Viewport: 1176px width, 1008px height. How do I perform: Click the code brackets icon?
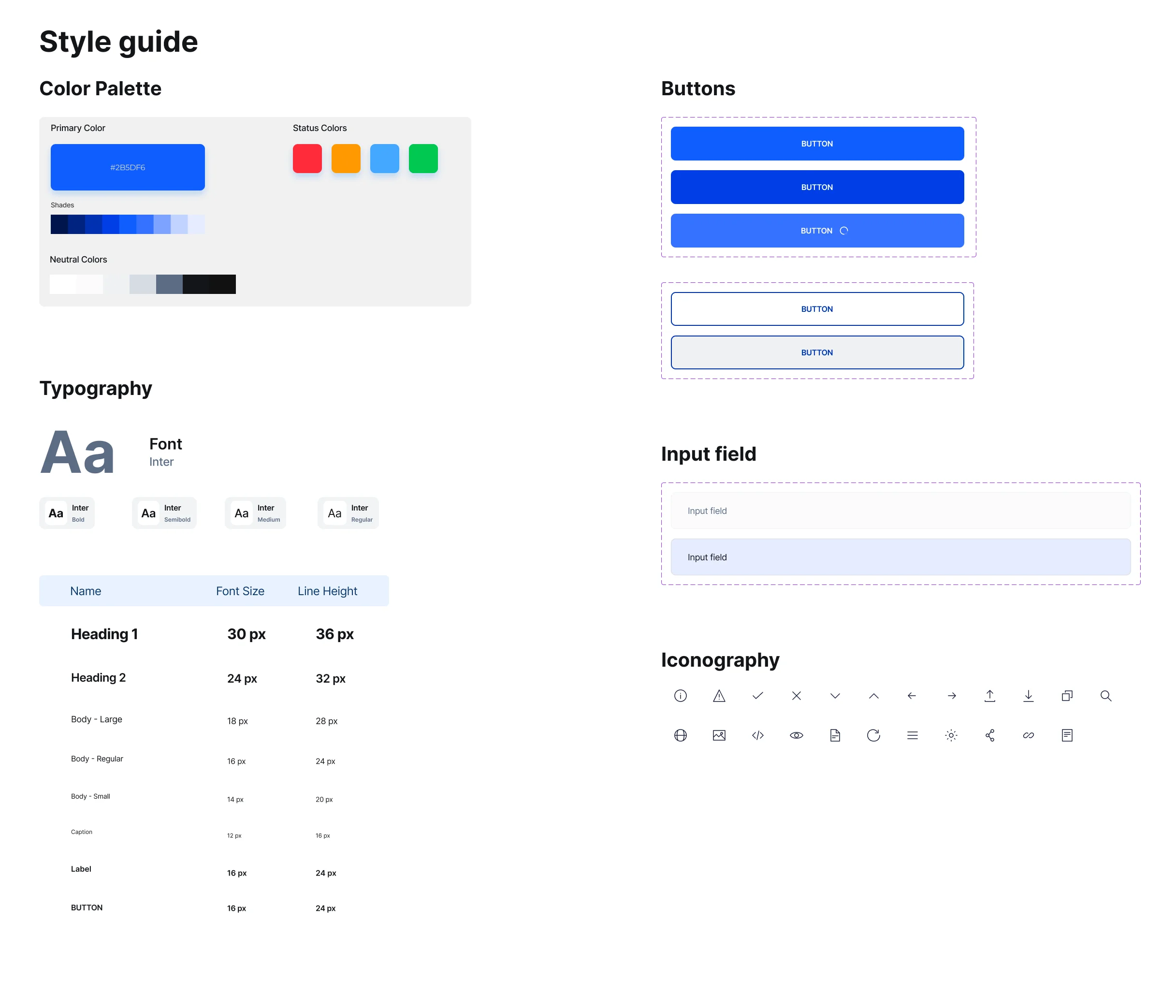pyautogui.click(x=758, y=735)
